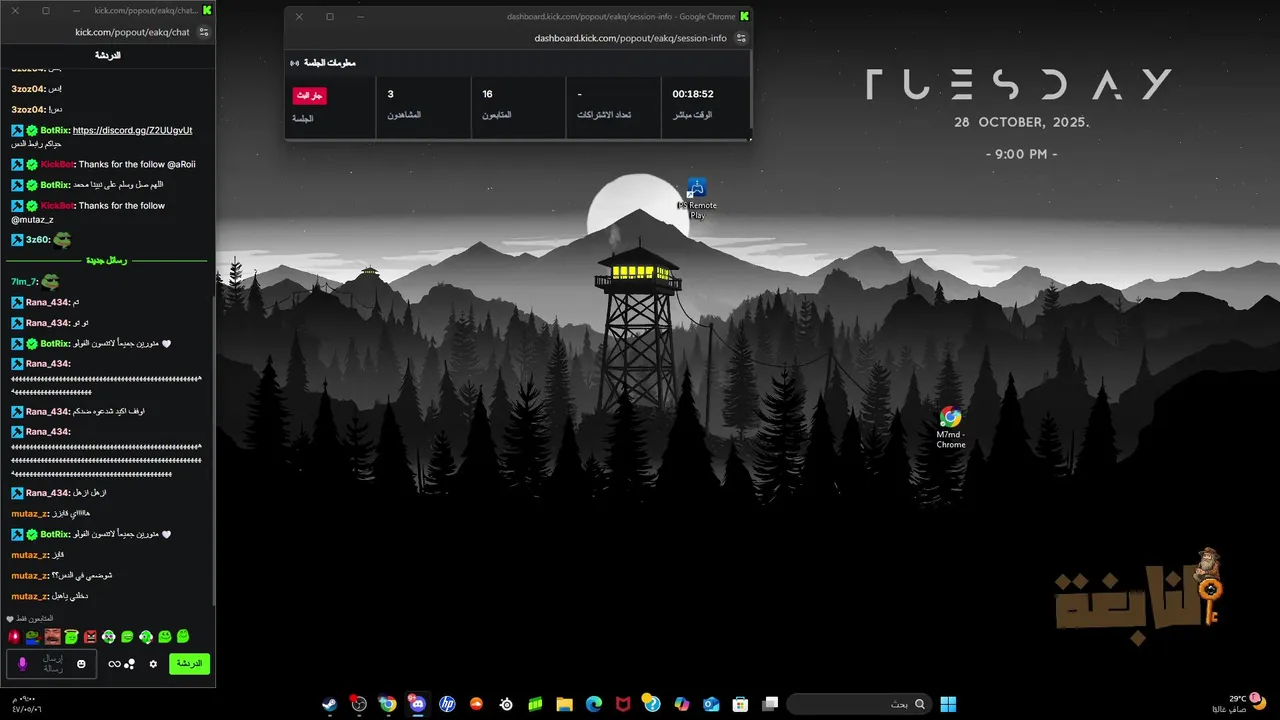Insert the rightmost green smiley emote
Screen dimensions: 1280x720
183,636
